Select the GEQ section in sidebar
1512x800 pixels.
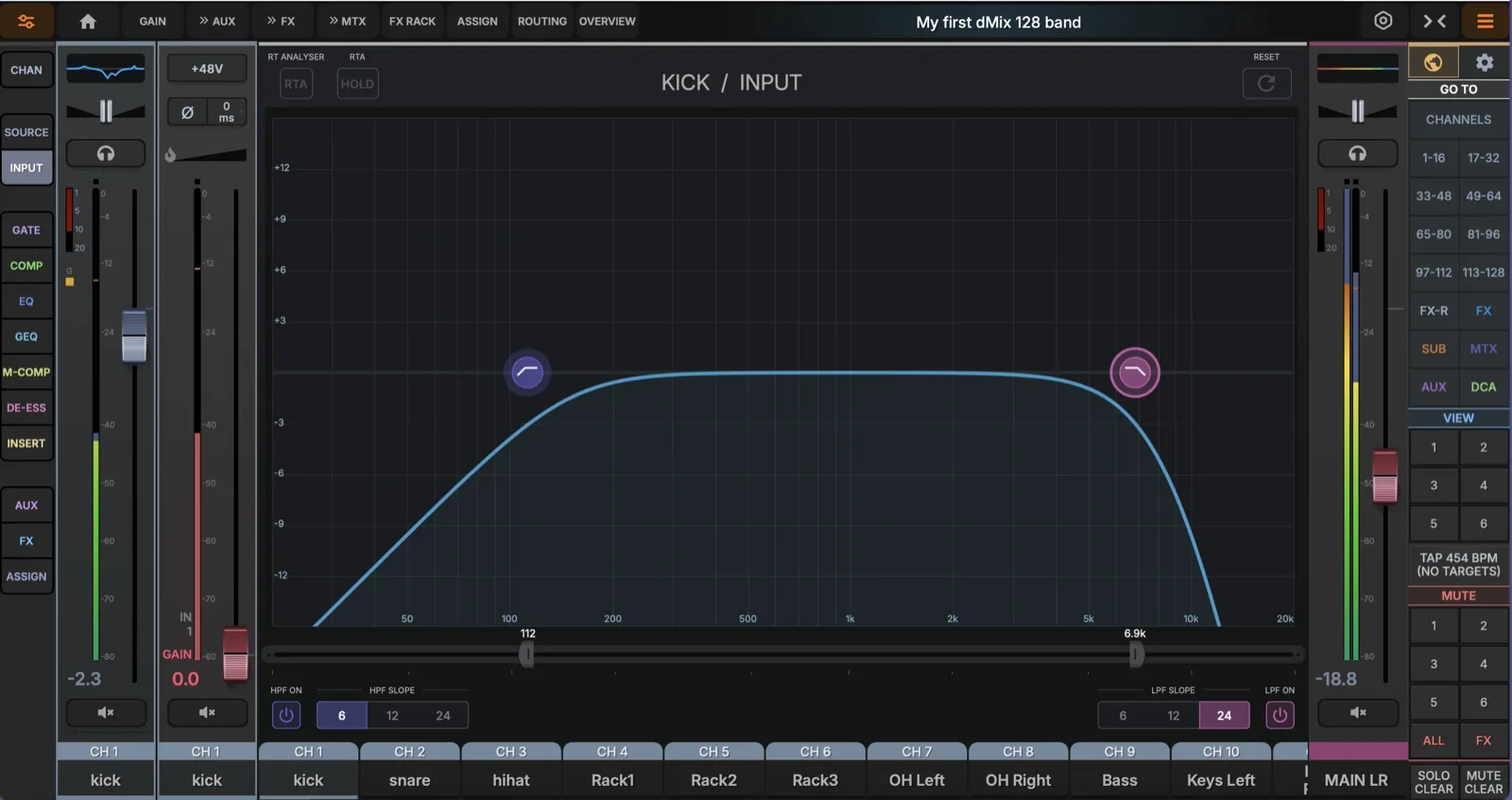coord(26,336)
